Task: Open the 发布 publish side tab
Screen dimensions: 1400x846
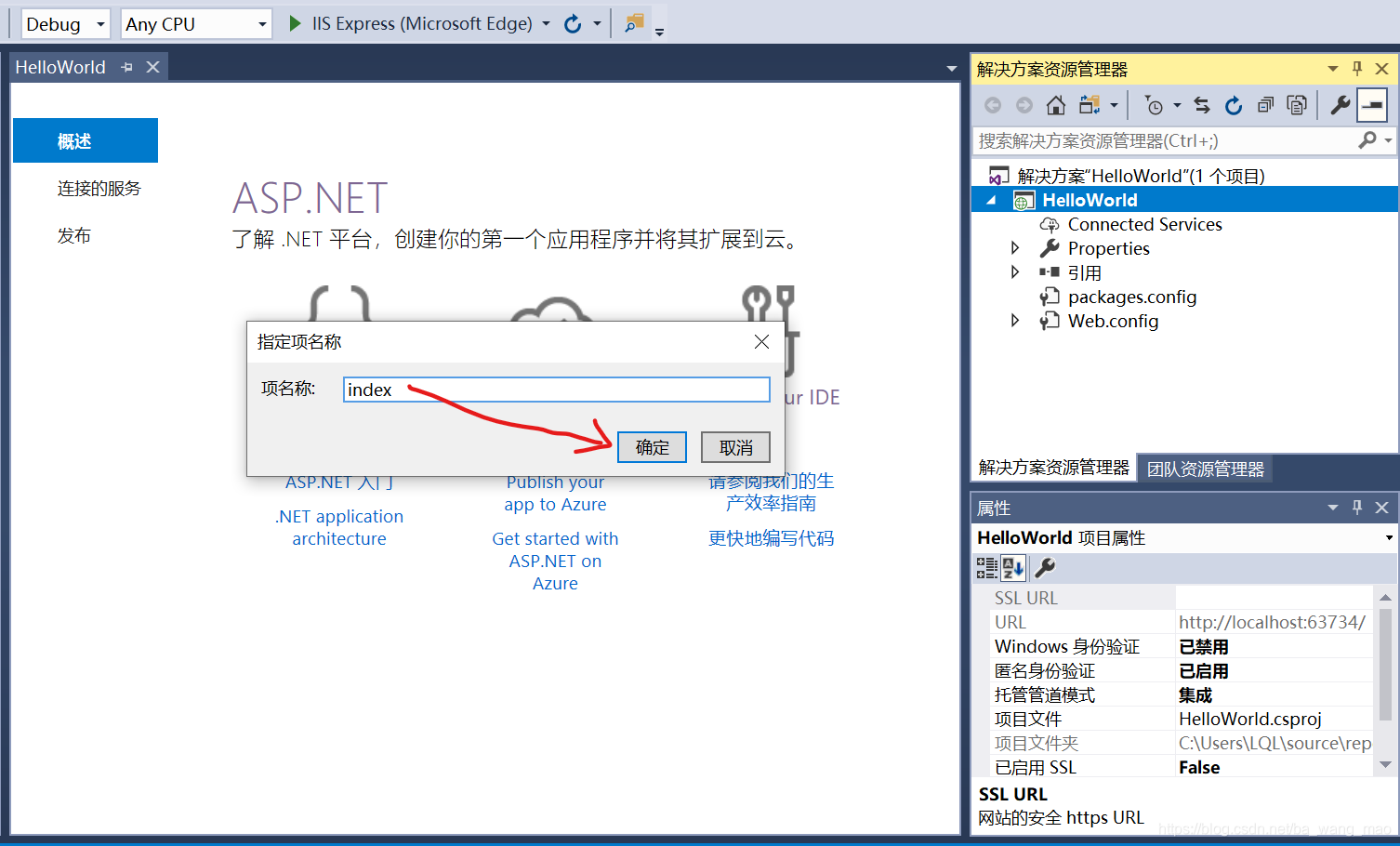Action: (x=74, y=235)
